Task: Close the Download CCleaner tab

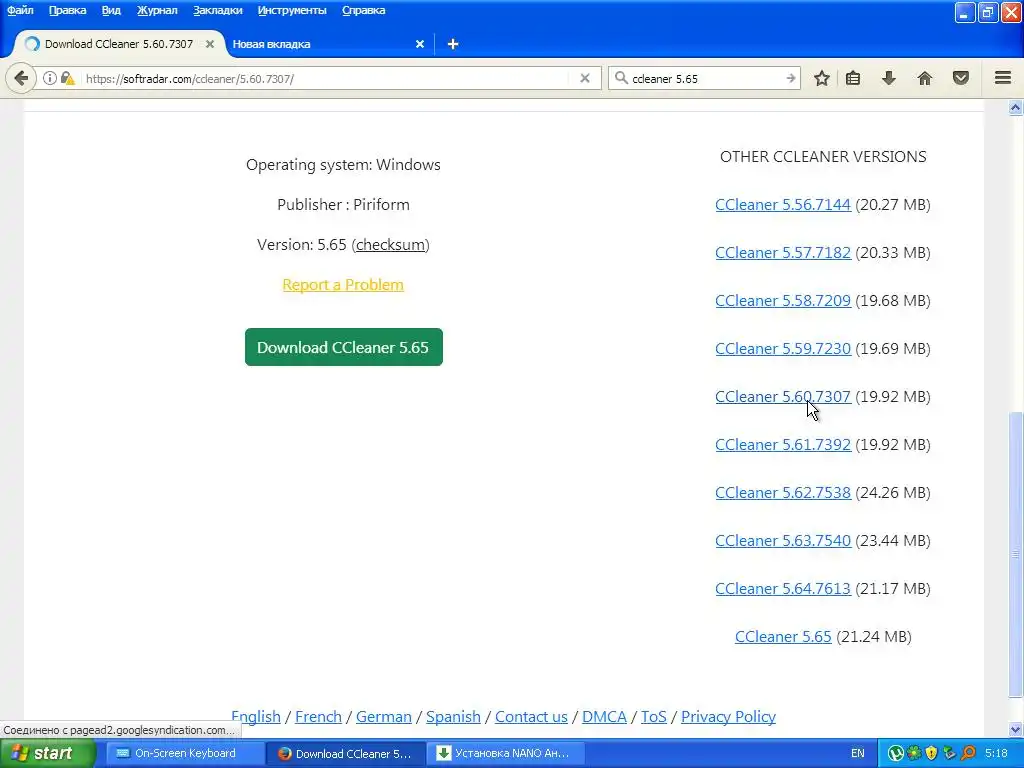Action: pyautogui.click(x=210, y=44)
